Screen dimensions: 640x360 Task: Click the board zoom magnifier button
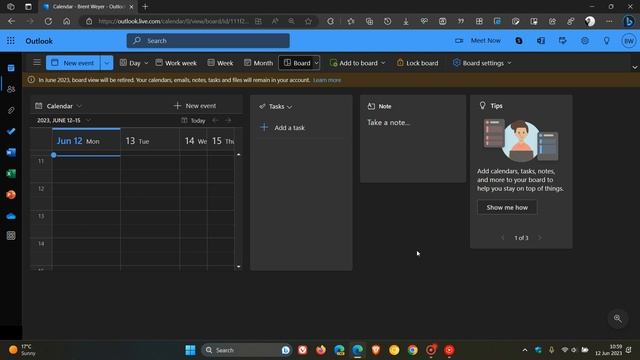[618, 318]
